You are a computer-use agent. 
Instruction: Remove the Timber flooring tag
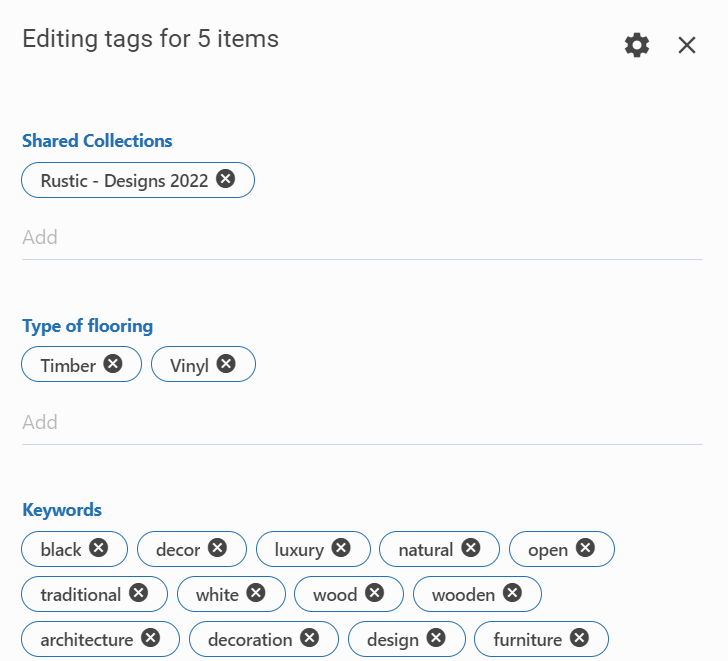pos(113,364)
